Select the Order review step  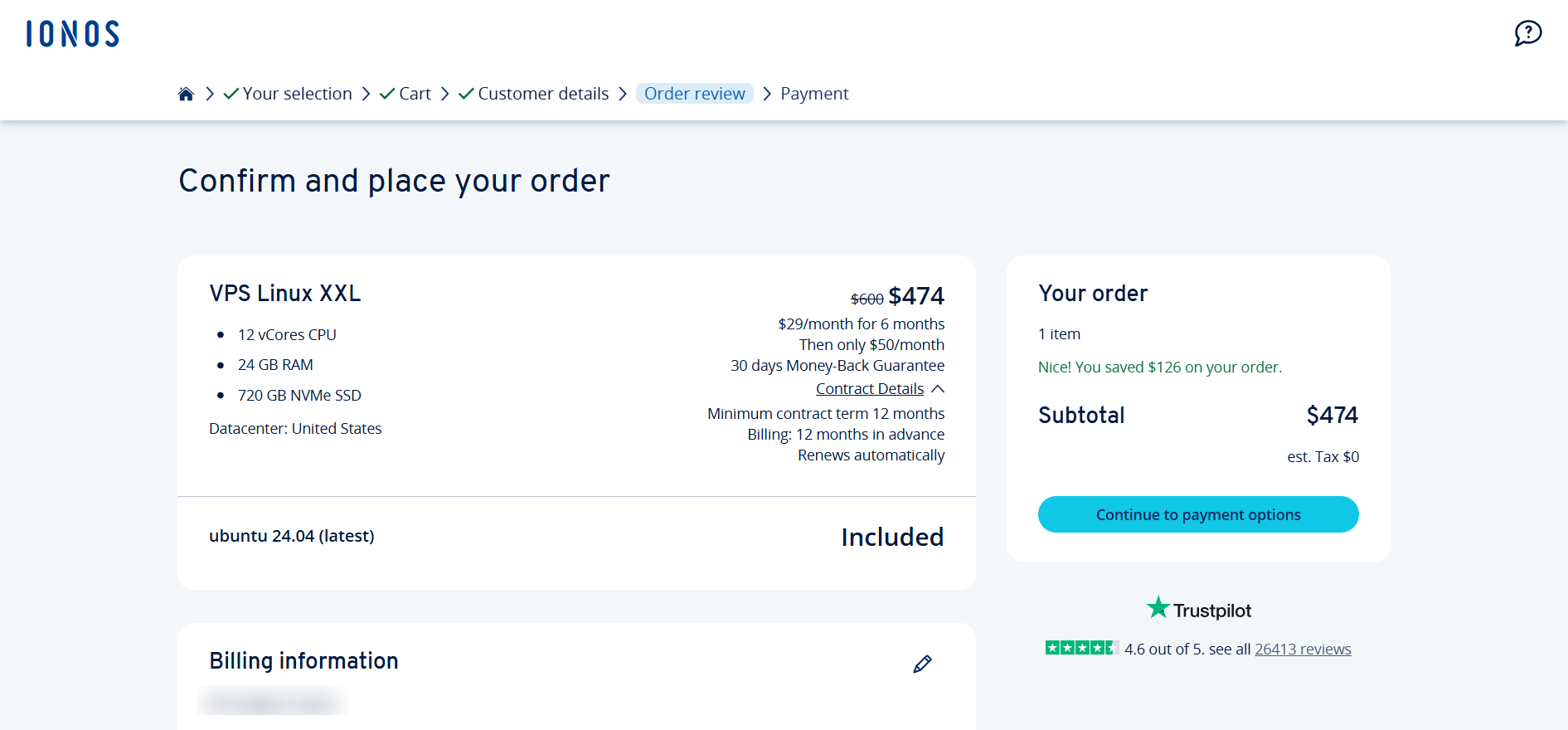(695, 94)
